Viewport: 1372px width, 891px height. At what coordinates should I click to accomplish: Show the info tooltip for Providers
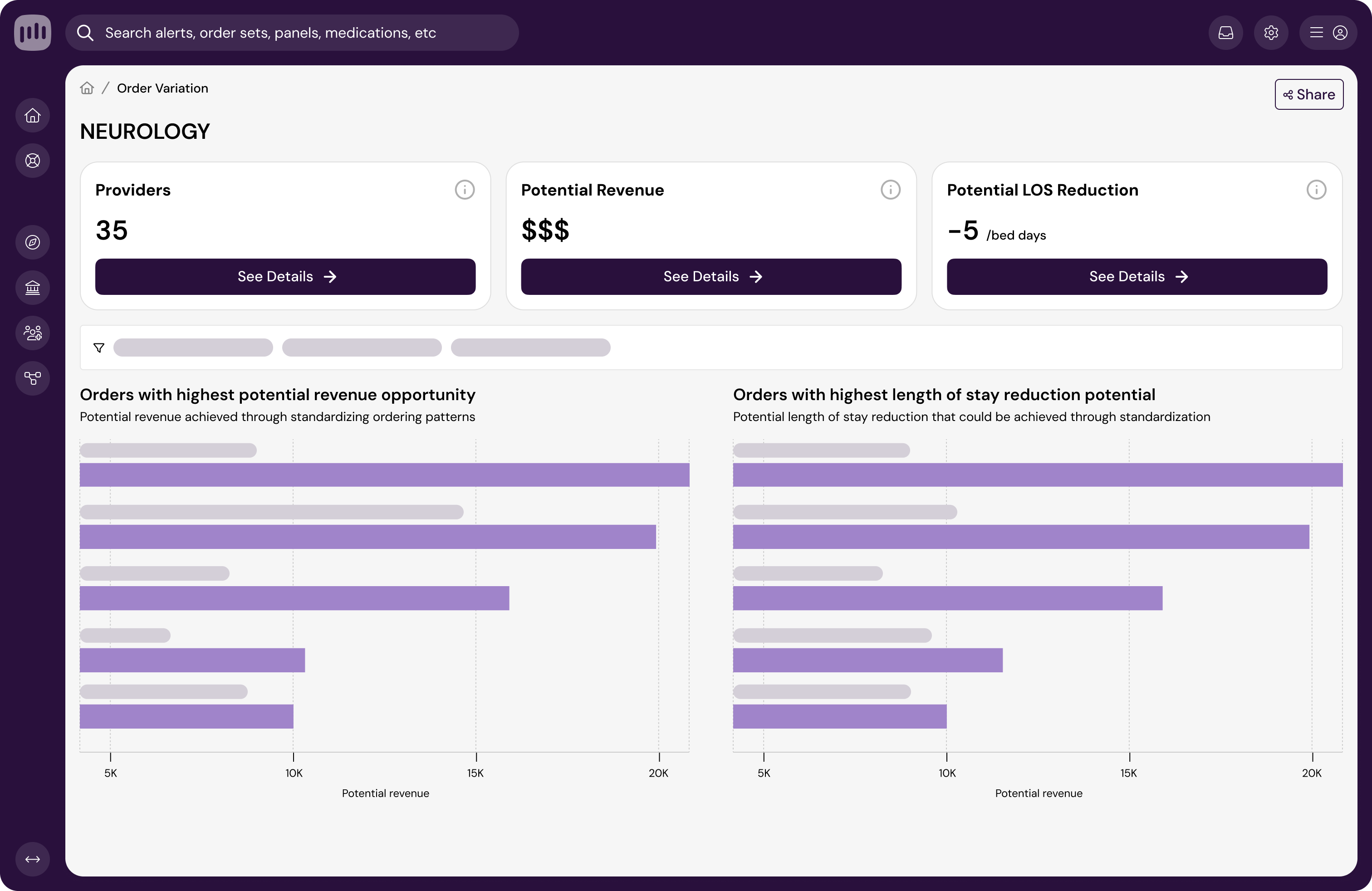coord(465,190)
